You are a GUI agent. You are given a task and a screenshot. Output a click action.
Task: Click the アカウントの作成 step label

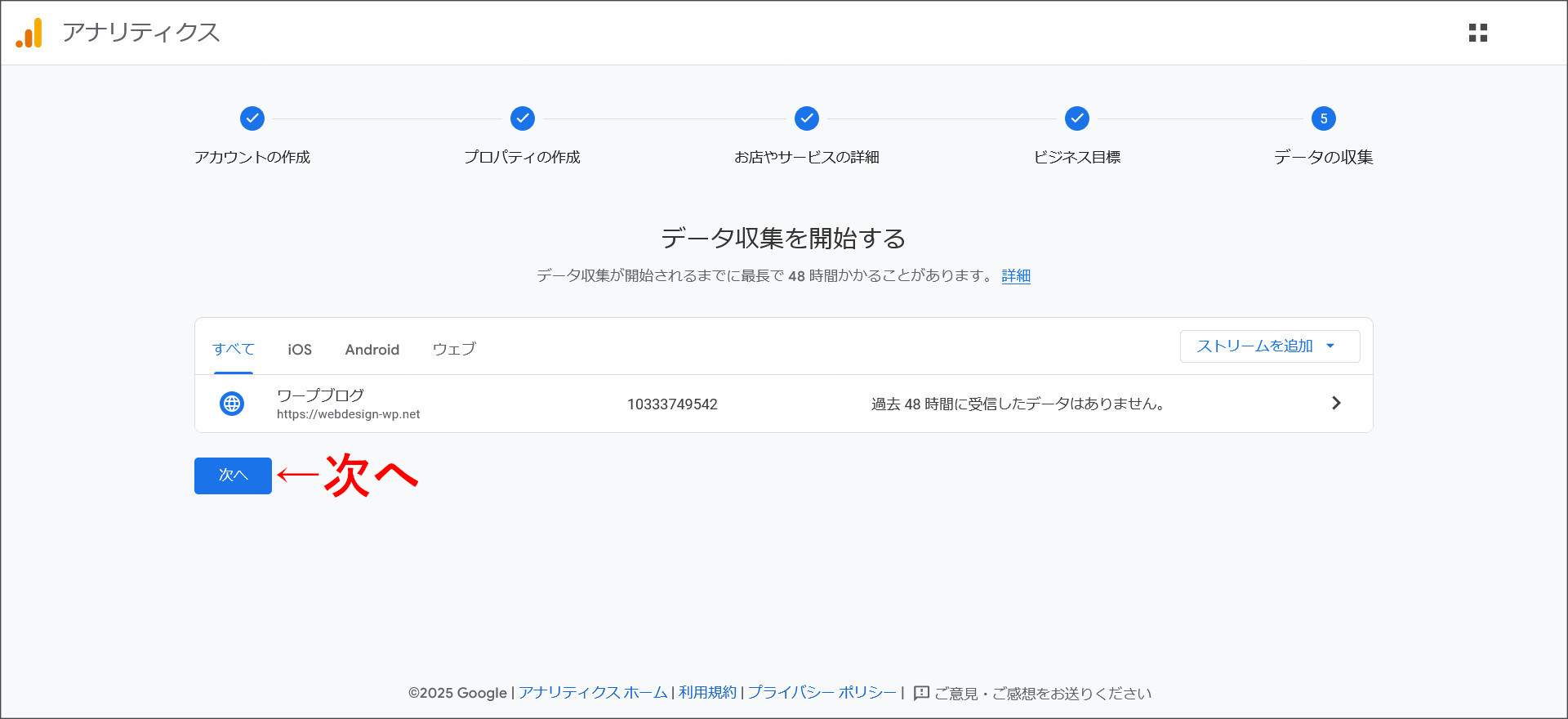pyautogui.click(x=252, y=157)
